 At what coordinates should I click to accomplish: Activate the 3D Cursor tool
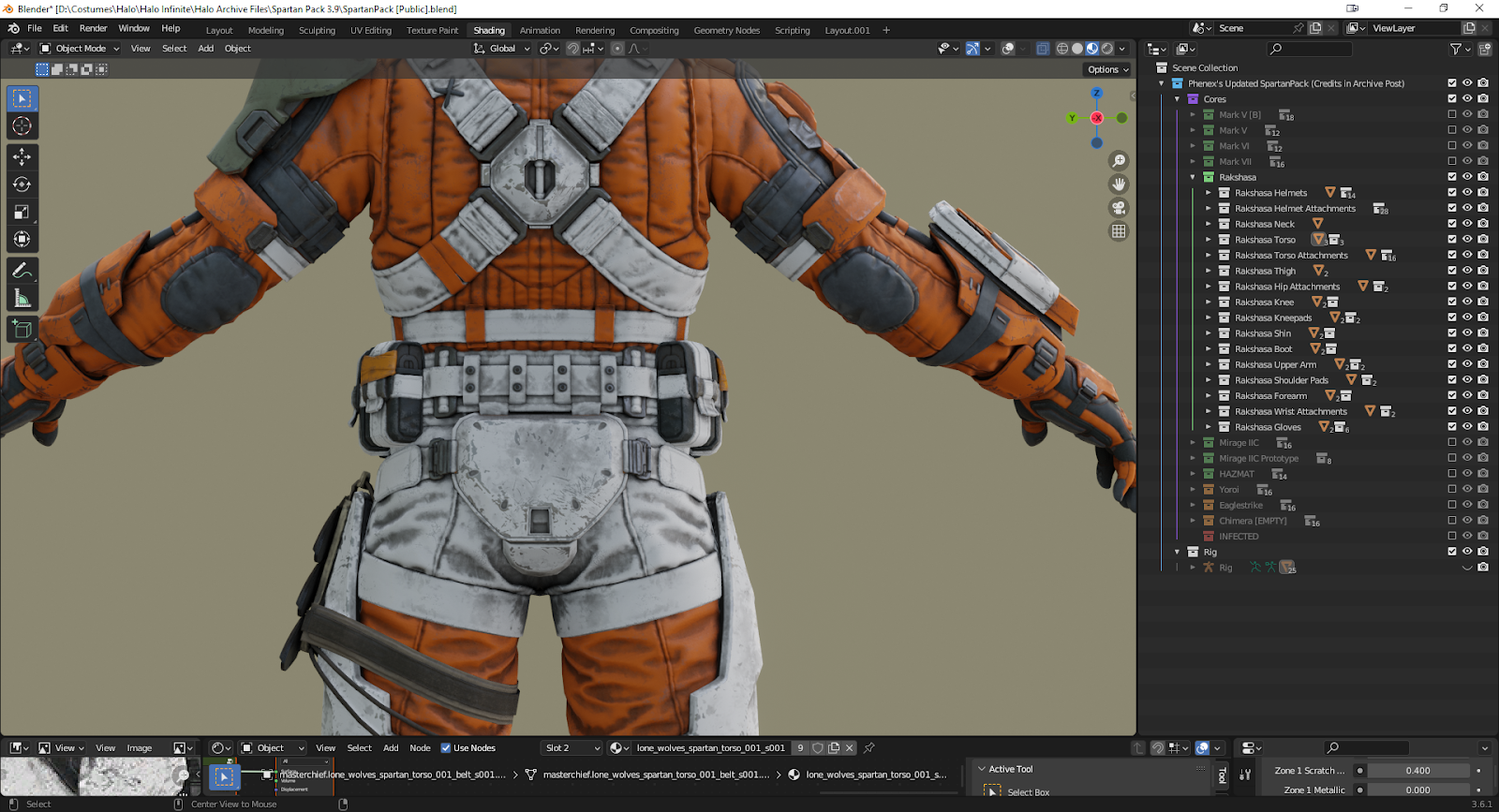tap(22, 125)
